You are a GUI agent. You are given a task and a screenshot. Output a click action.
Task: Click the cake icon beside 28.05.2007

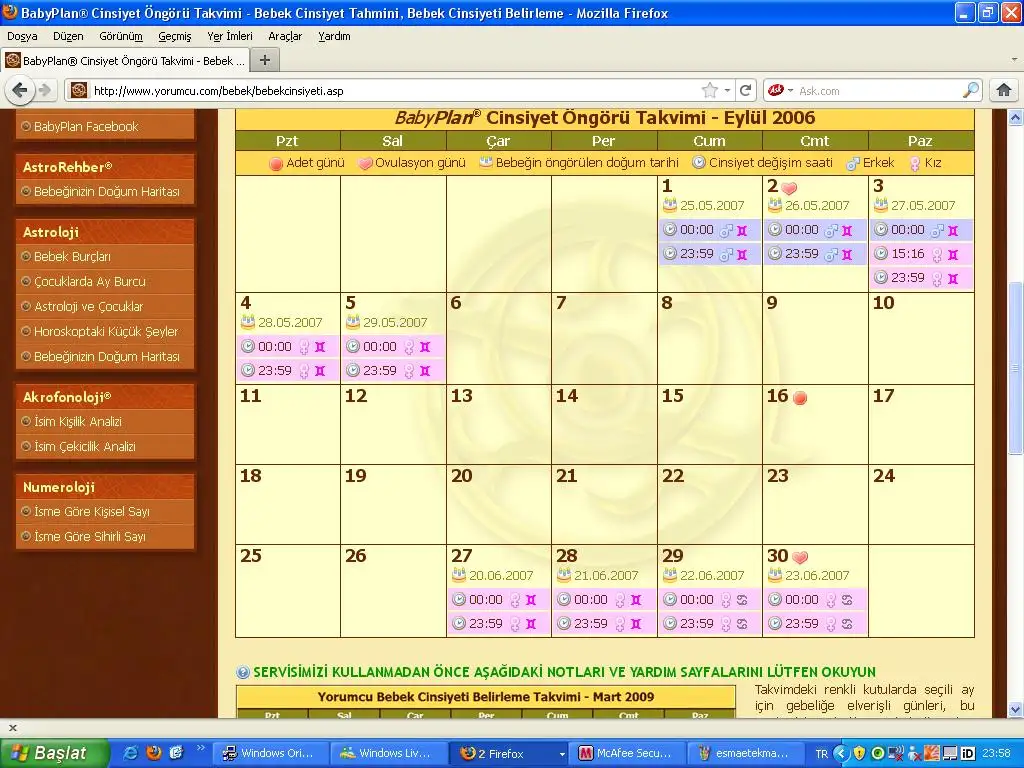click(248, 322)
